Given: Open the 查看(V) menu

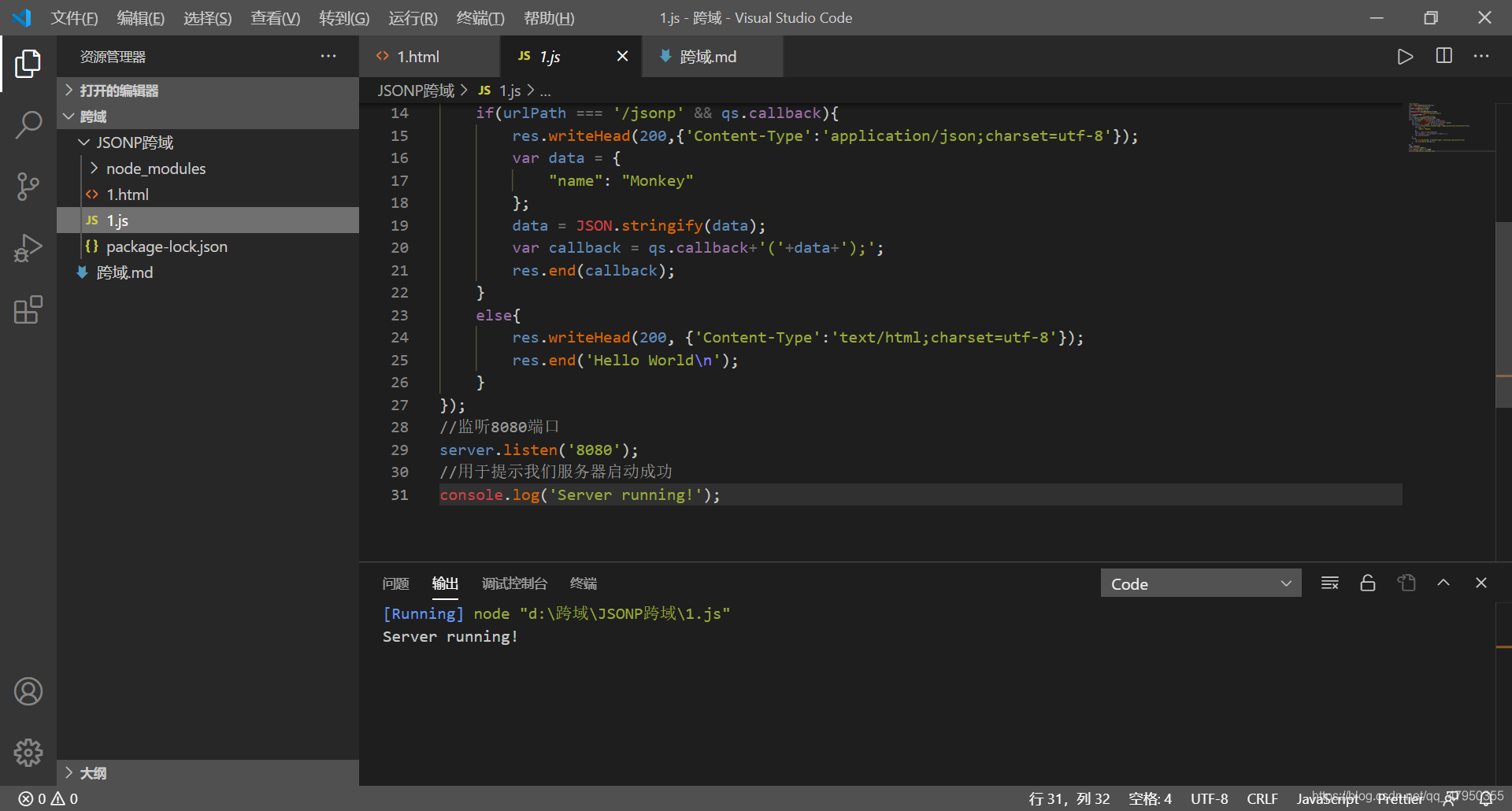Looking at the screenshot, I should (x=276, y=17).
